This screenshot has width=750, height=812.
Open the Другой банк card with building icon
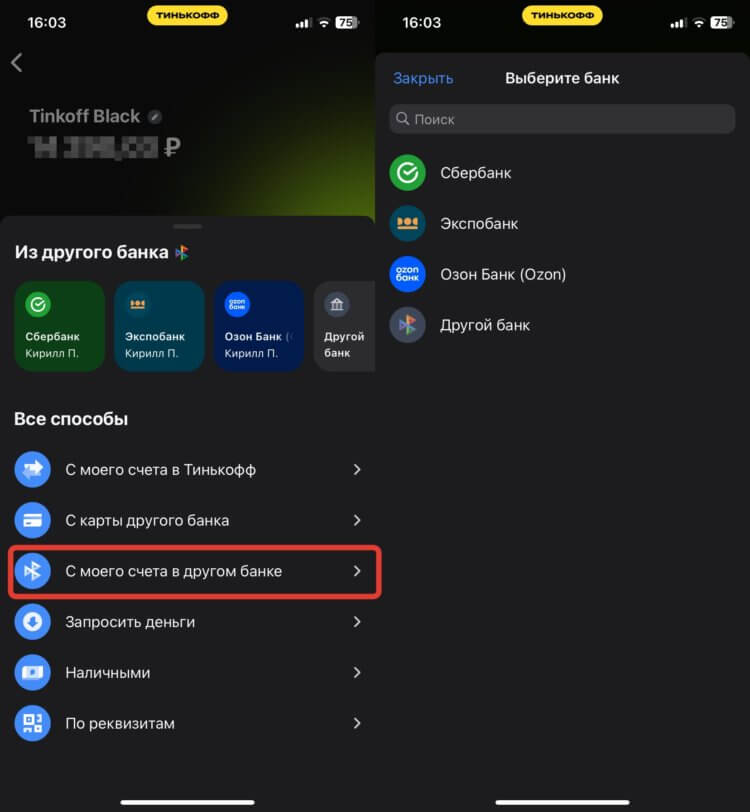point(344,326)
